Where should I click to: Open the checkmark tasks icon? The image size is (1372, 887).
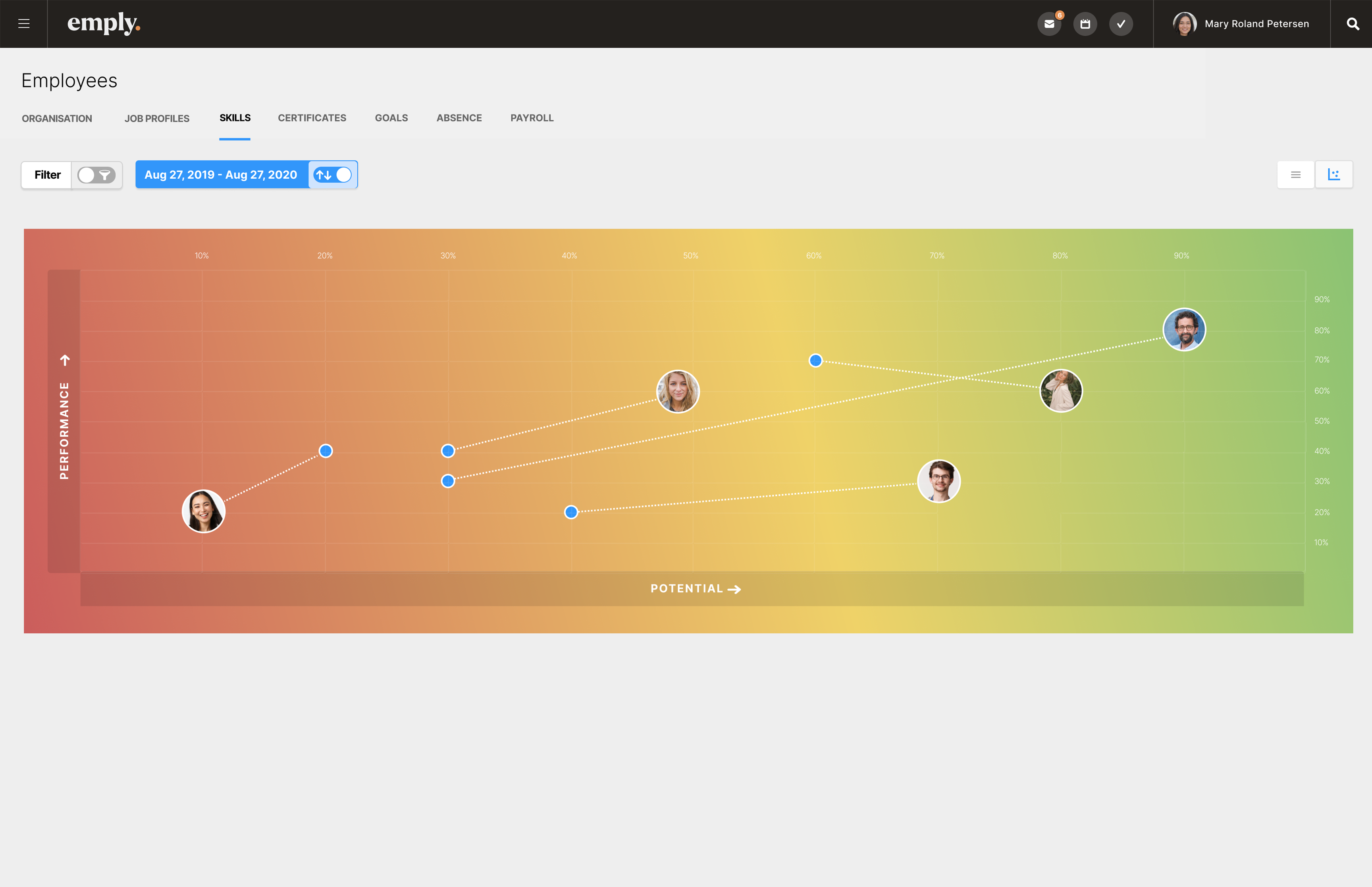pyautogui.click(x=1121, y=24)
